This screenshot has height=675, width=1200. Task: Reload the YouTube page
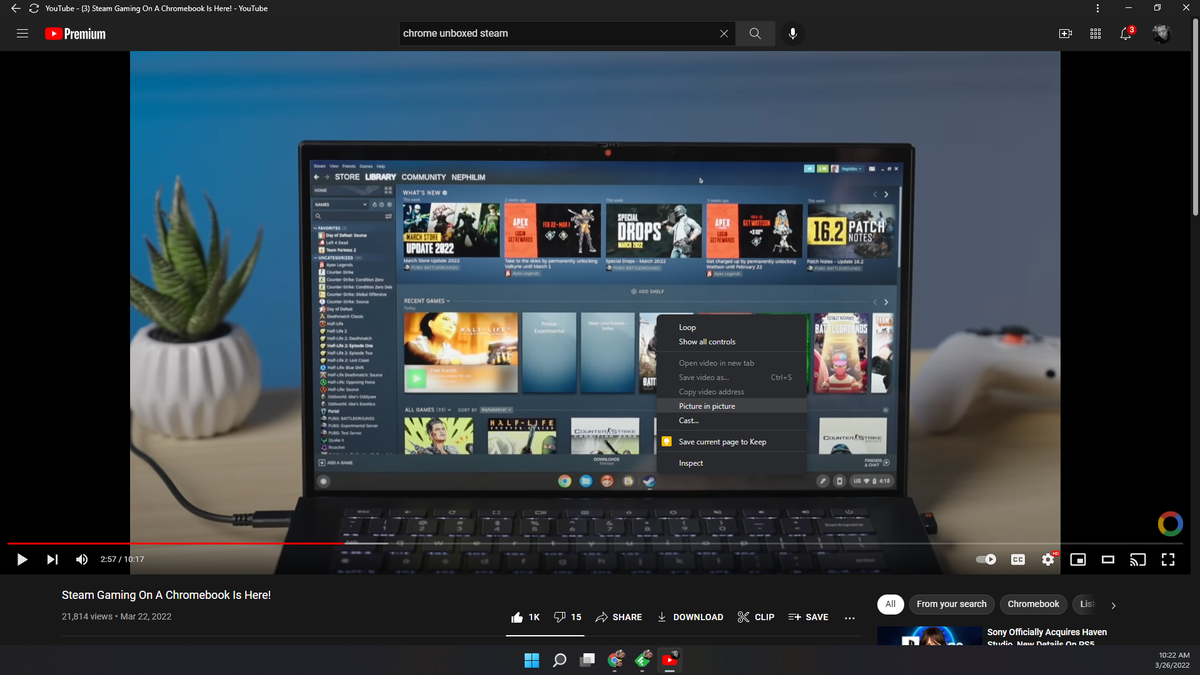pos(33,8)
